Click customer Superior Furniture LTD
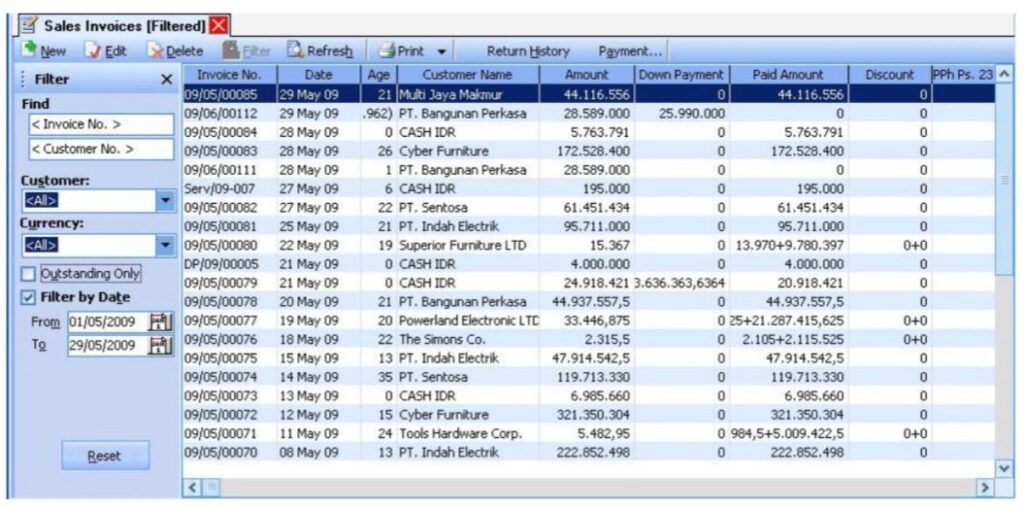The image size is (1024, 508). pos(463,246)
